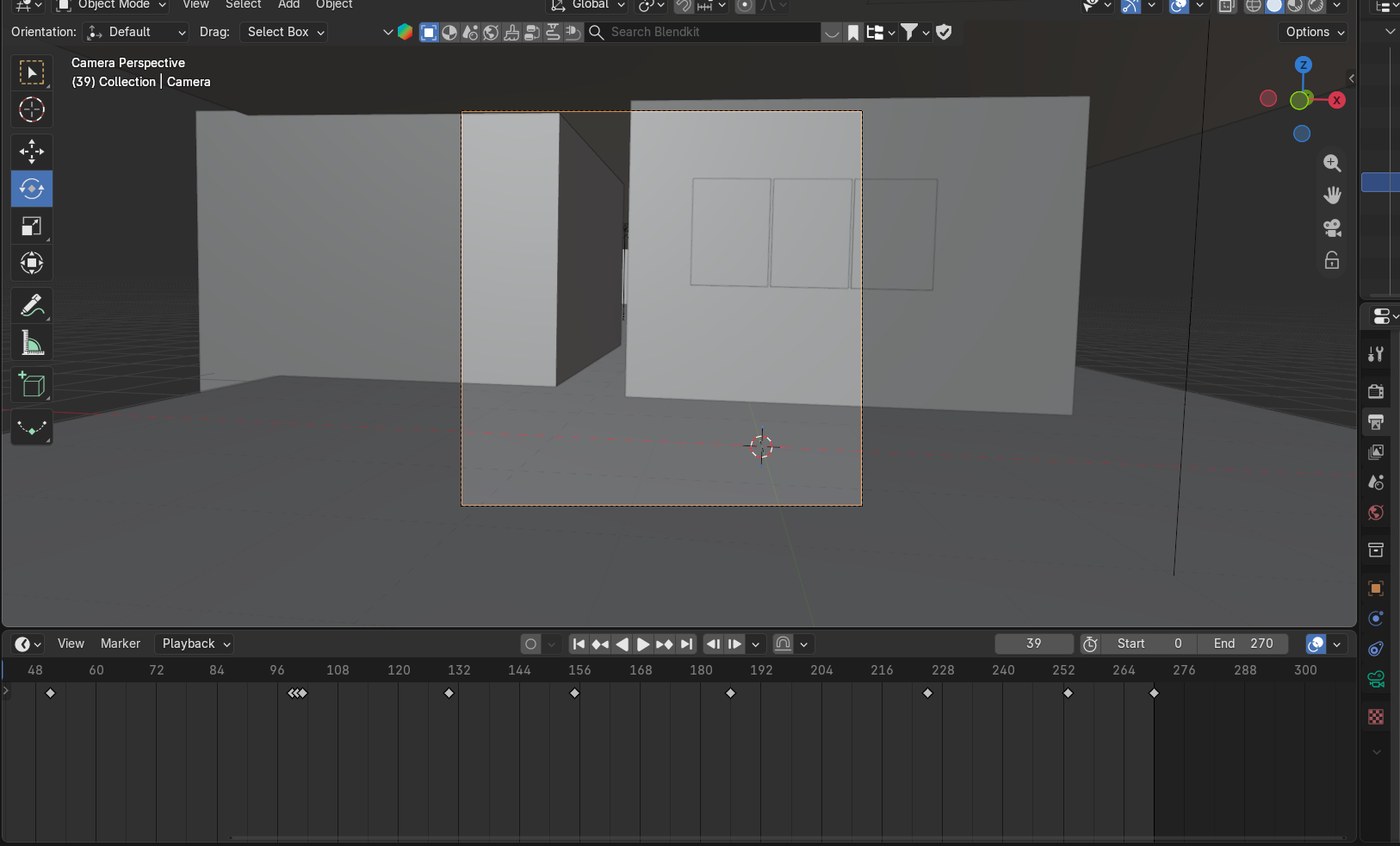Open the Render properties tab
The height and width of the screenshot is (846, 1400).
[x=1376, y=391]
